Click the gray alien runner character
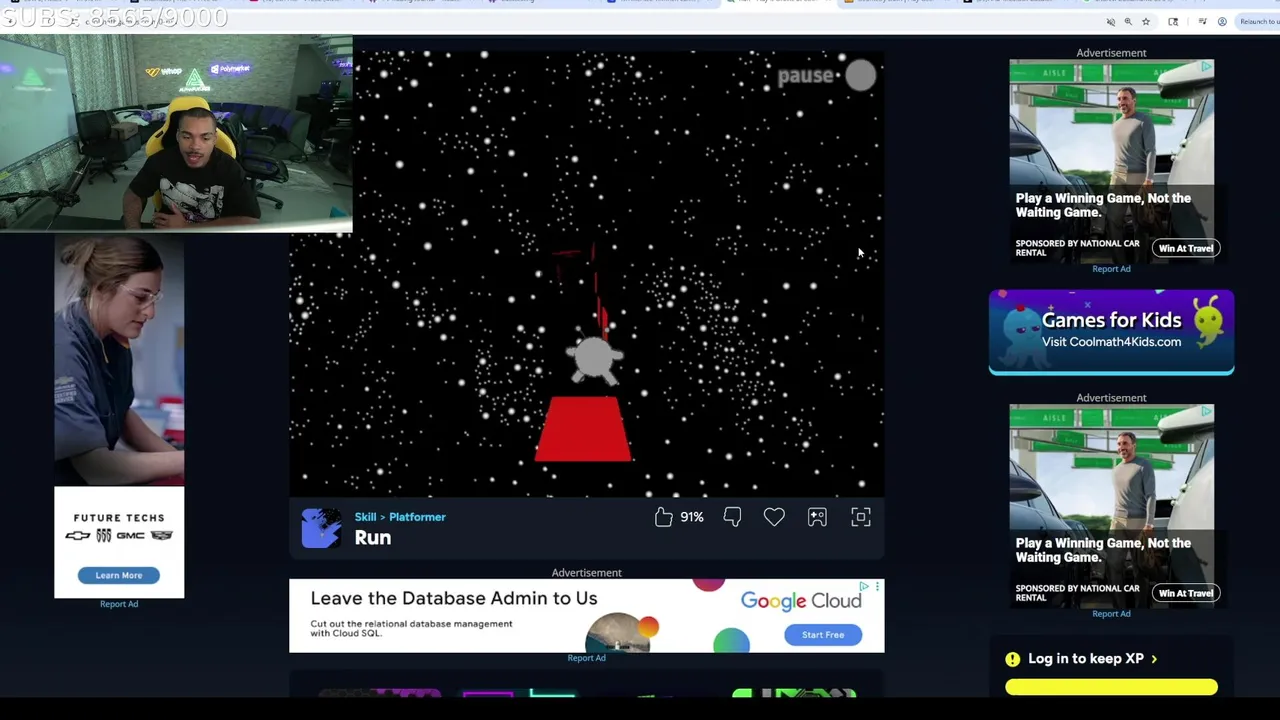This screenshot has width=1280, height=720. (x=595, y=359)
